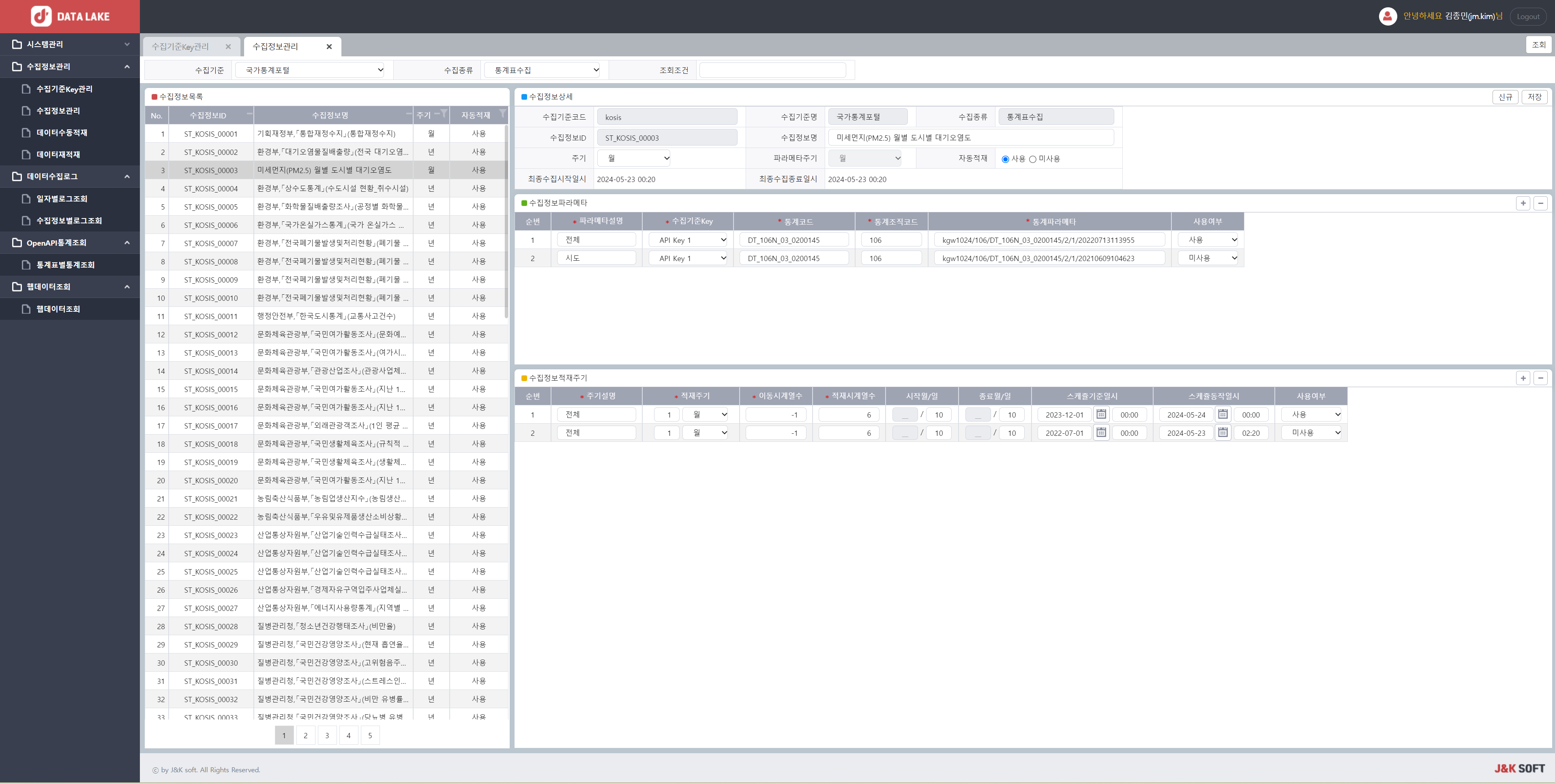Add a row in 수집정보적재주기 with plus
This screenshot has width=1555, height=784.
[x=1523, y=378]
